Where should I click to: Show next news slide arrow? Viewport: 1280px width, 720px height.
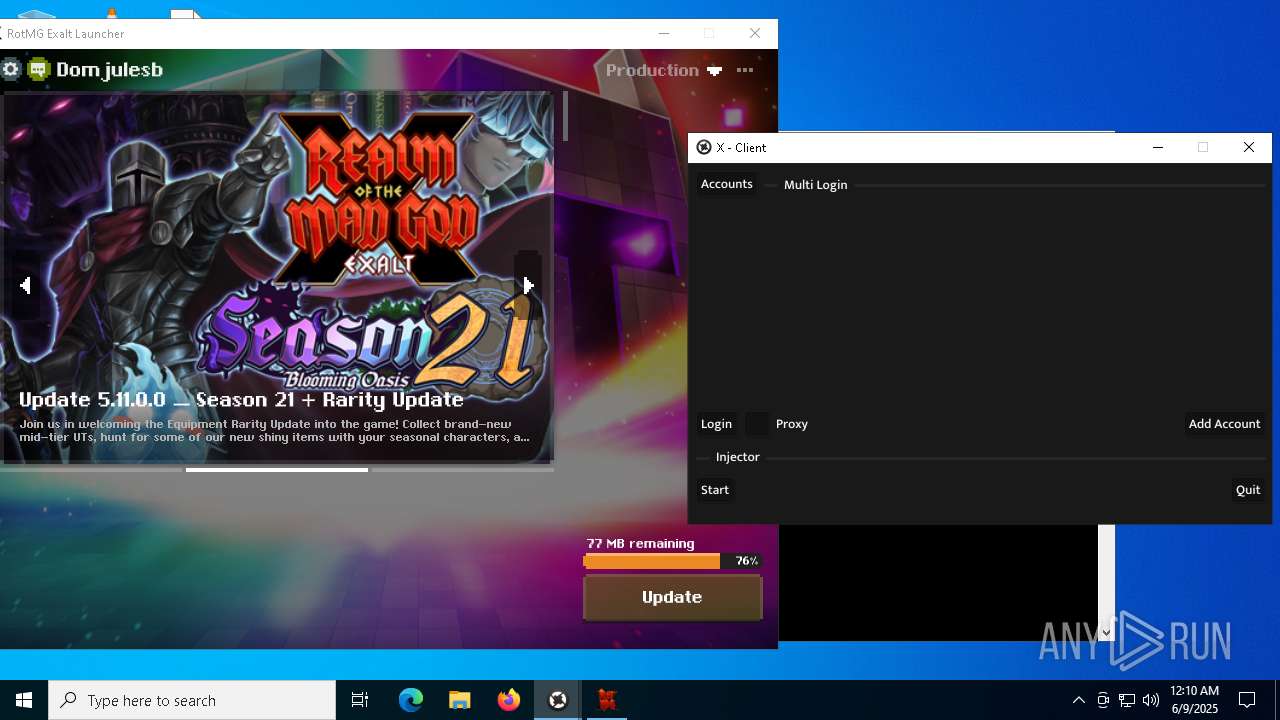click(528, 285)
